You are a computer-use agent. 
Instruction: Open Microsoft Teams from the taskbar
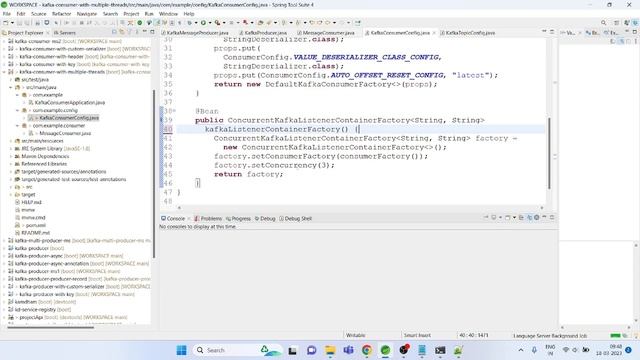point(348,350)
